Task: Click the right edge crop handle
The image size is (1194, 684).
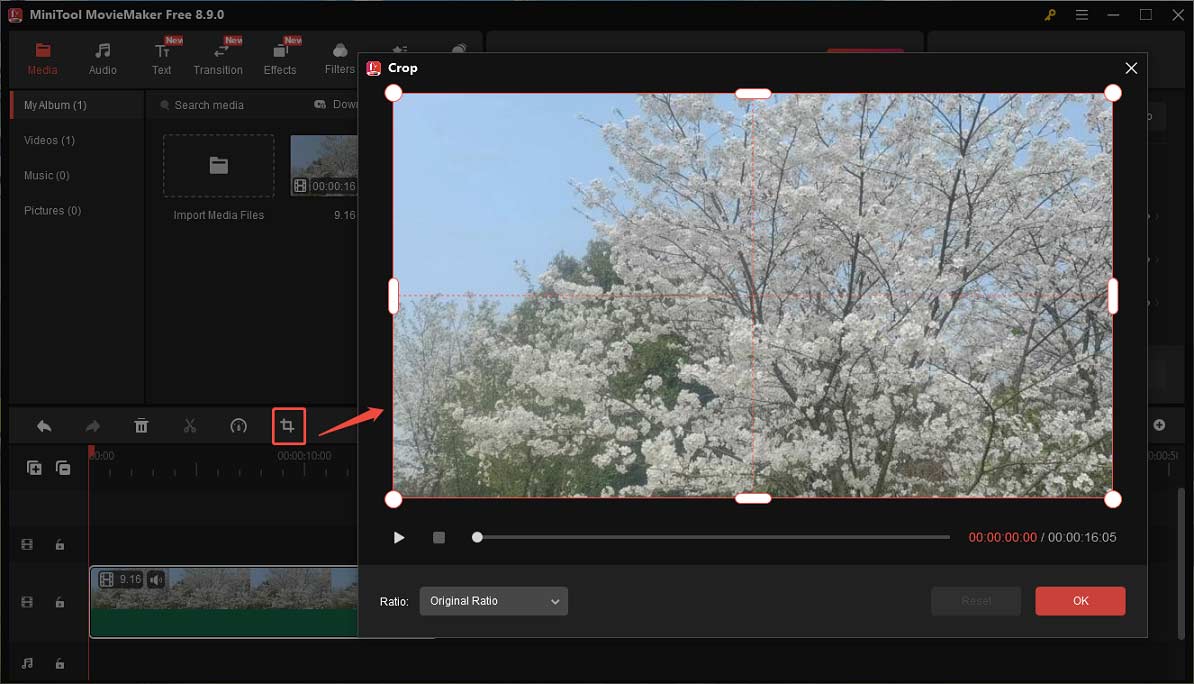Action: tap(1113, 296)
